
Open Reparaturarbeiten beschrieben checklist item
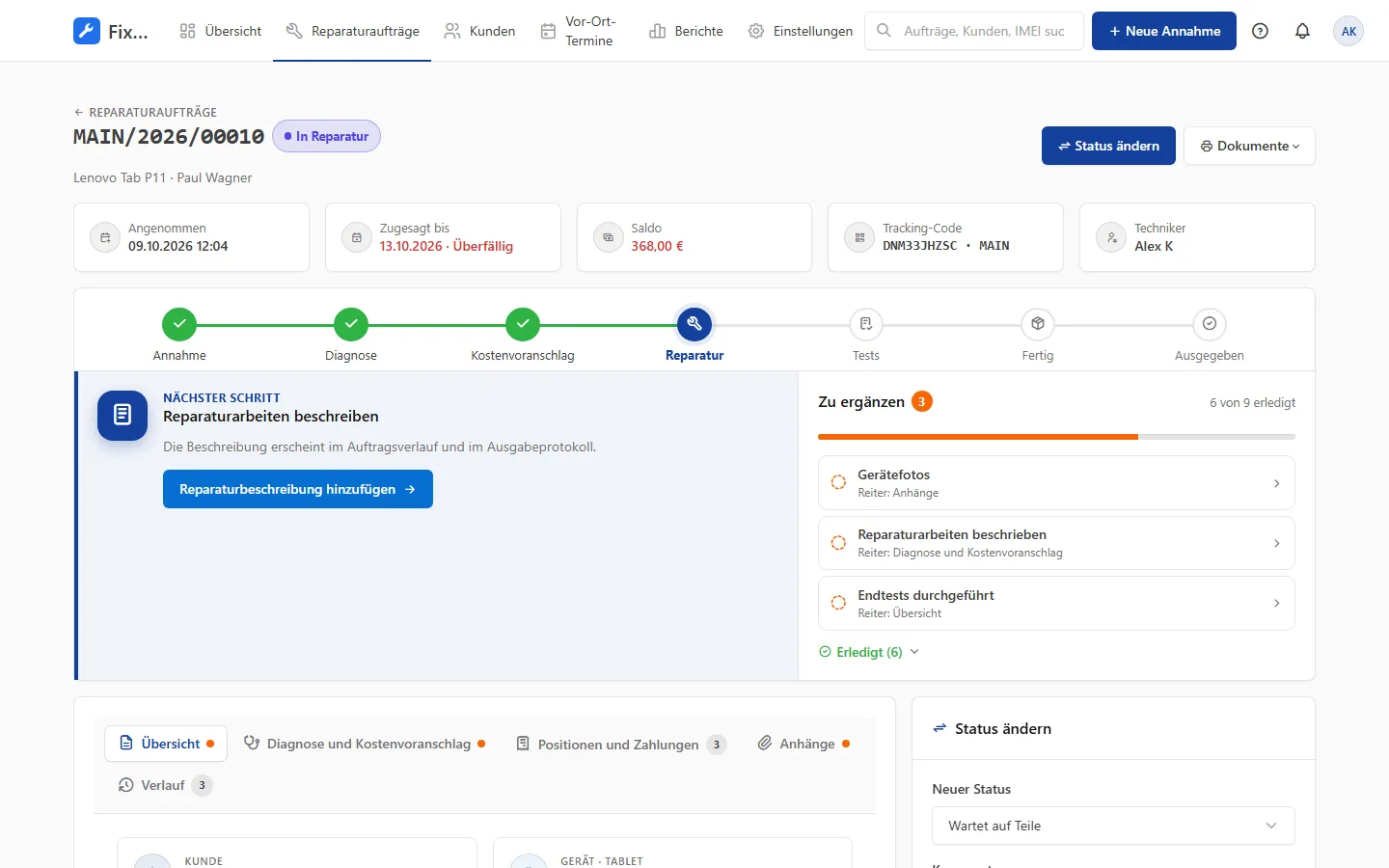tap(1056, 543)
